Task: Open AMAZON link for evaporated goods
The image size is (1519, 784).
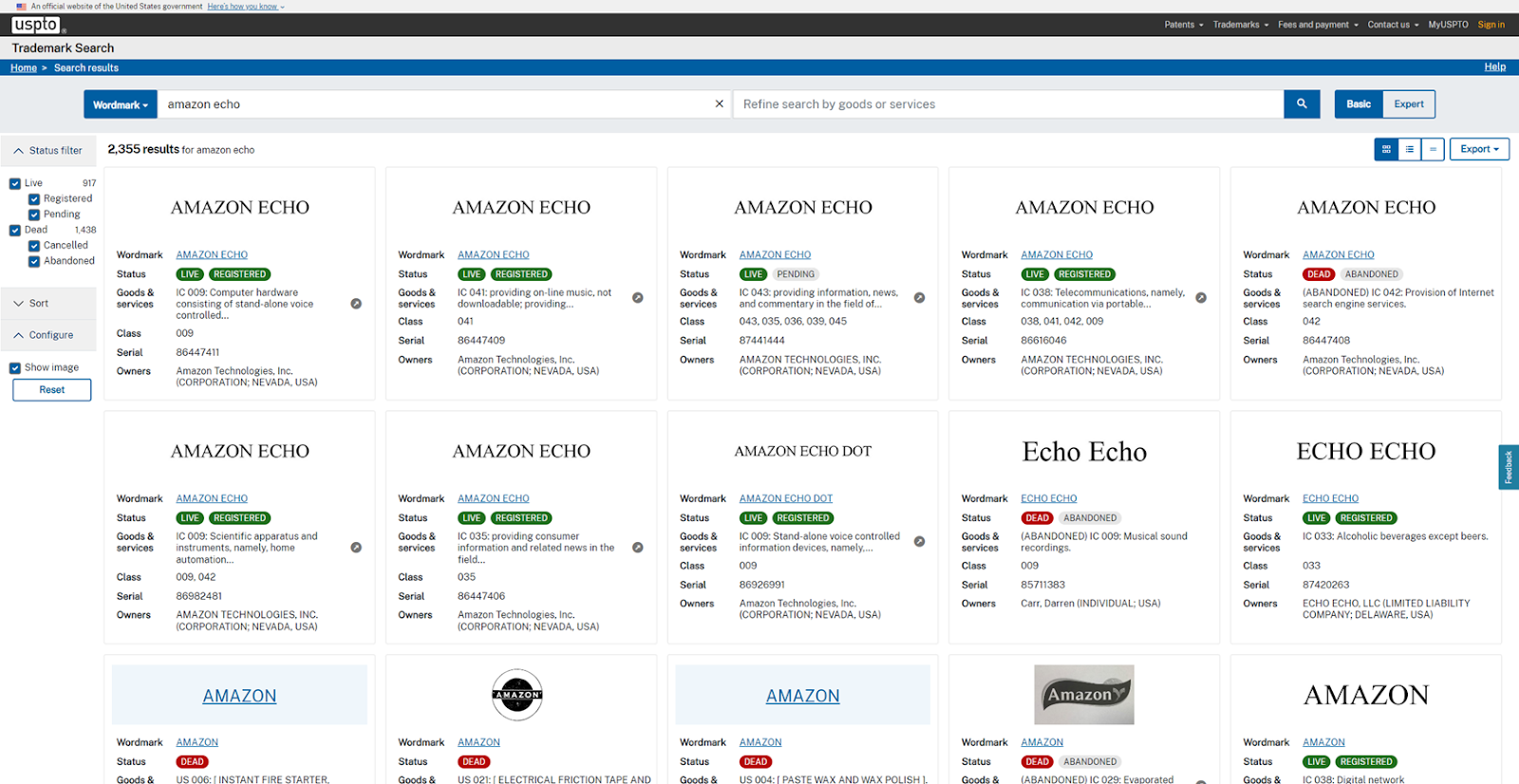Action: [x=1041, y=742]
